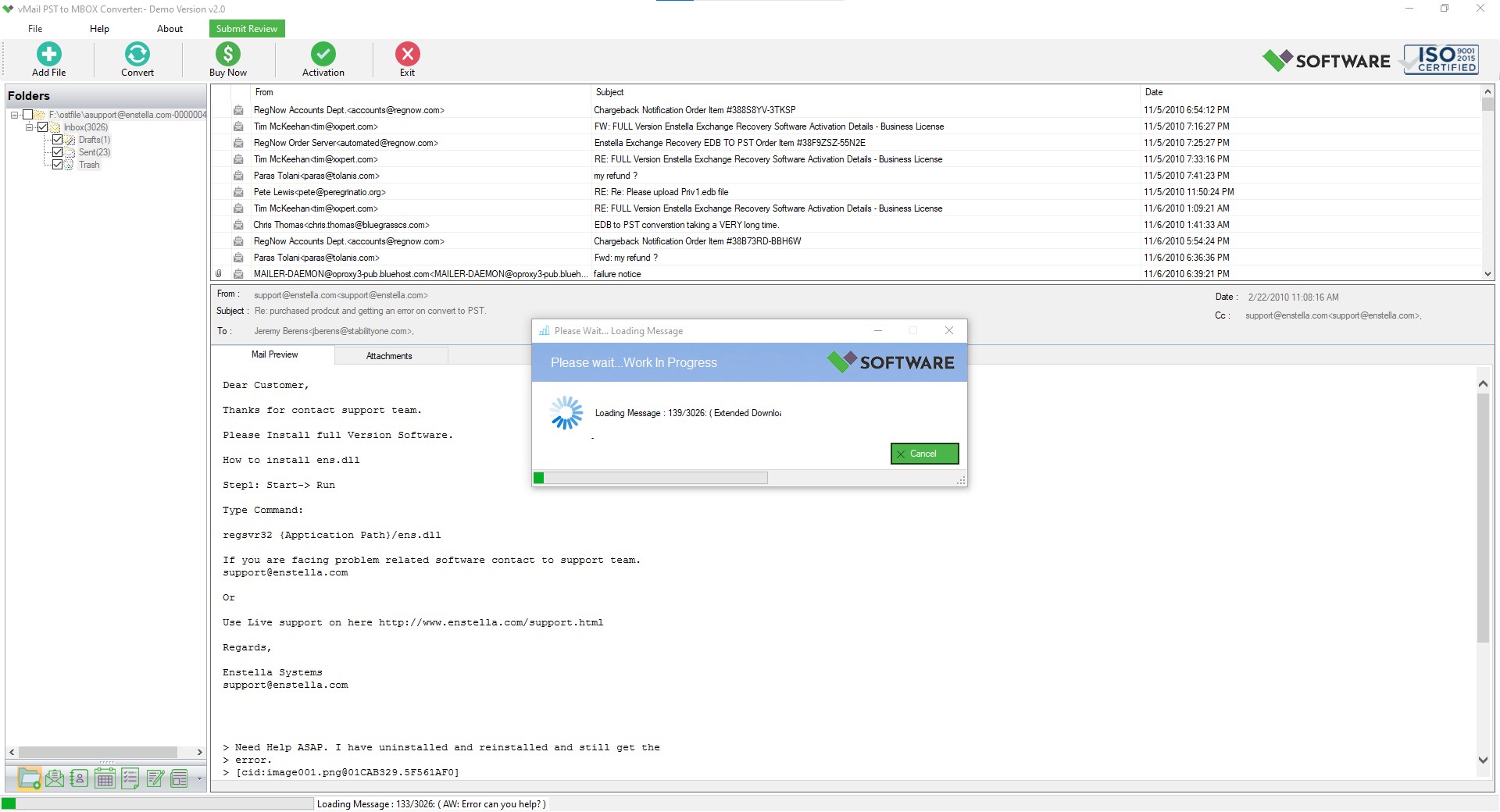Cancel the loading message operation
Screen dimensions: 1500x812
[x=924, y=454]
